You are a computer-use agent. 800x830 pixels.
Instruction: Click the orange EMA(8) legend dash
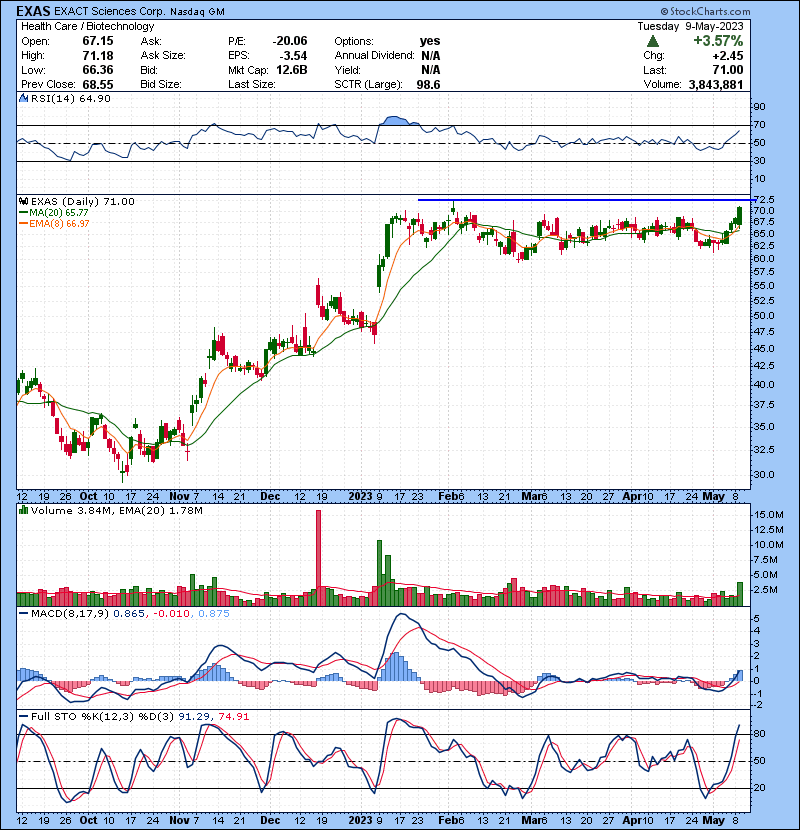[x=23, y=224]
